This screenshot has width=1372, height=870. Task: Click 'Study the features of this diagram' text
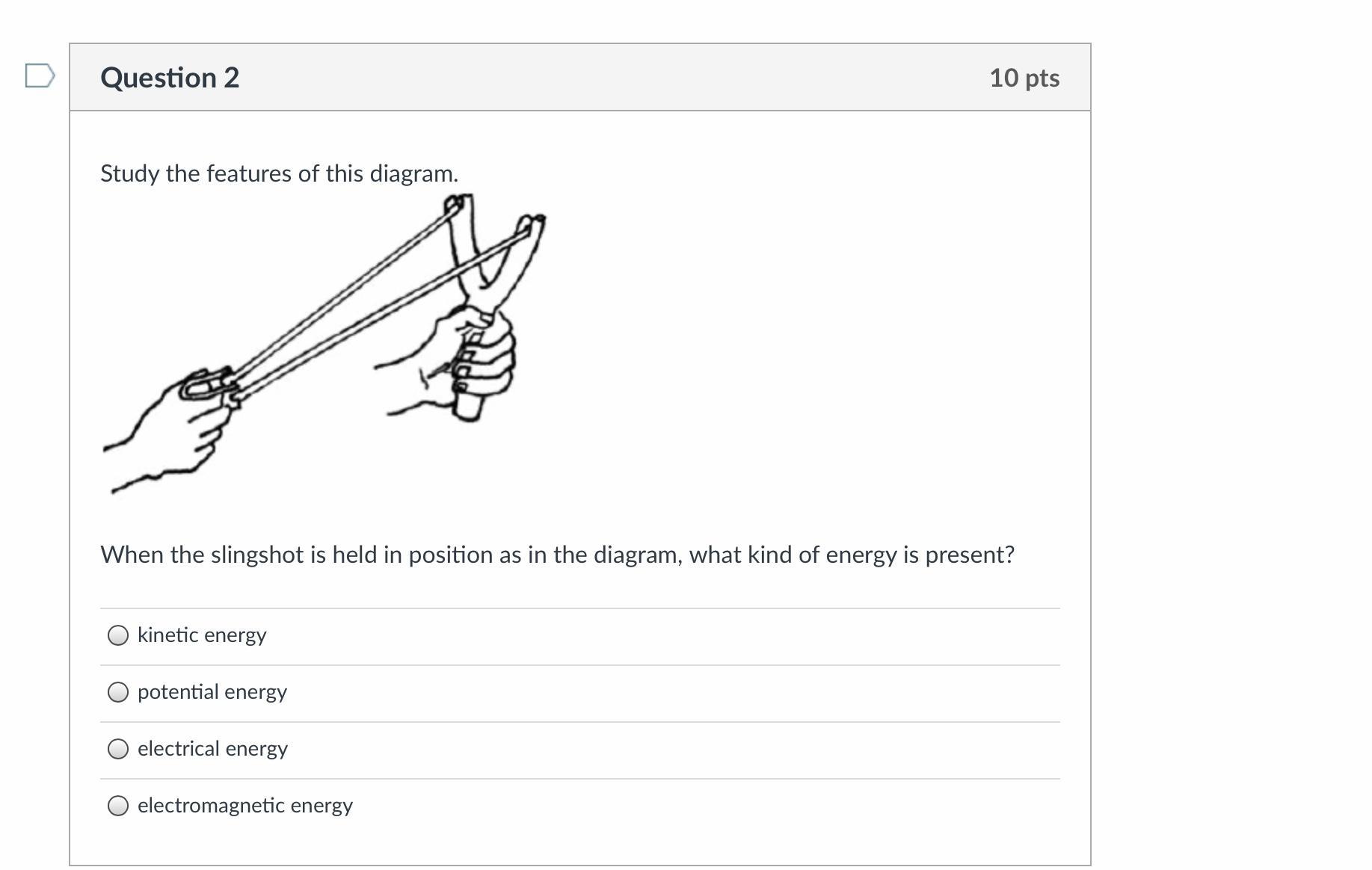[x=279, y=173]
